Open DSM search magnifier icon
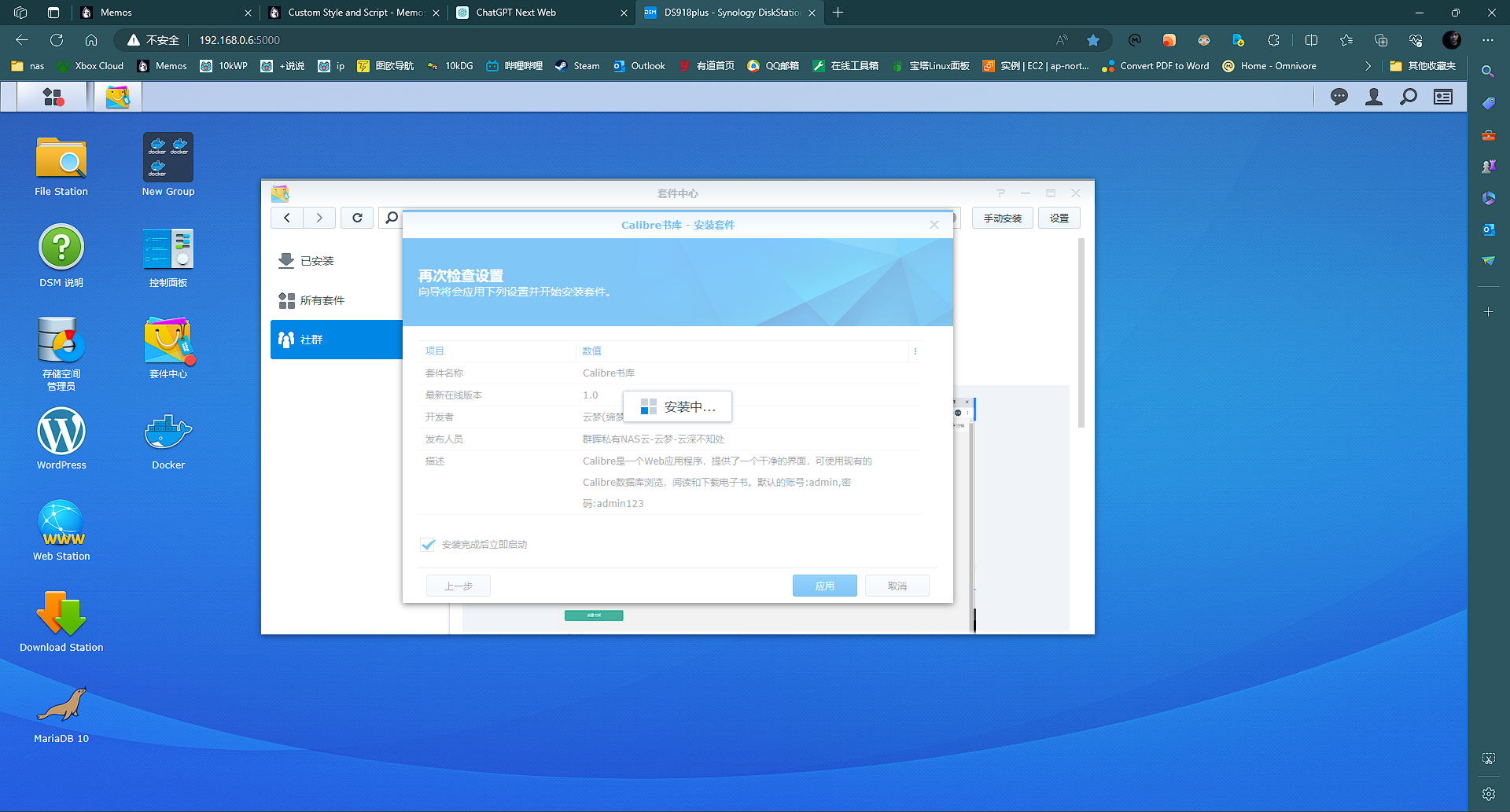This screenshot has height=812, width=1510. (1409, 97)
